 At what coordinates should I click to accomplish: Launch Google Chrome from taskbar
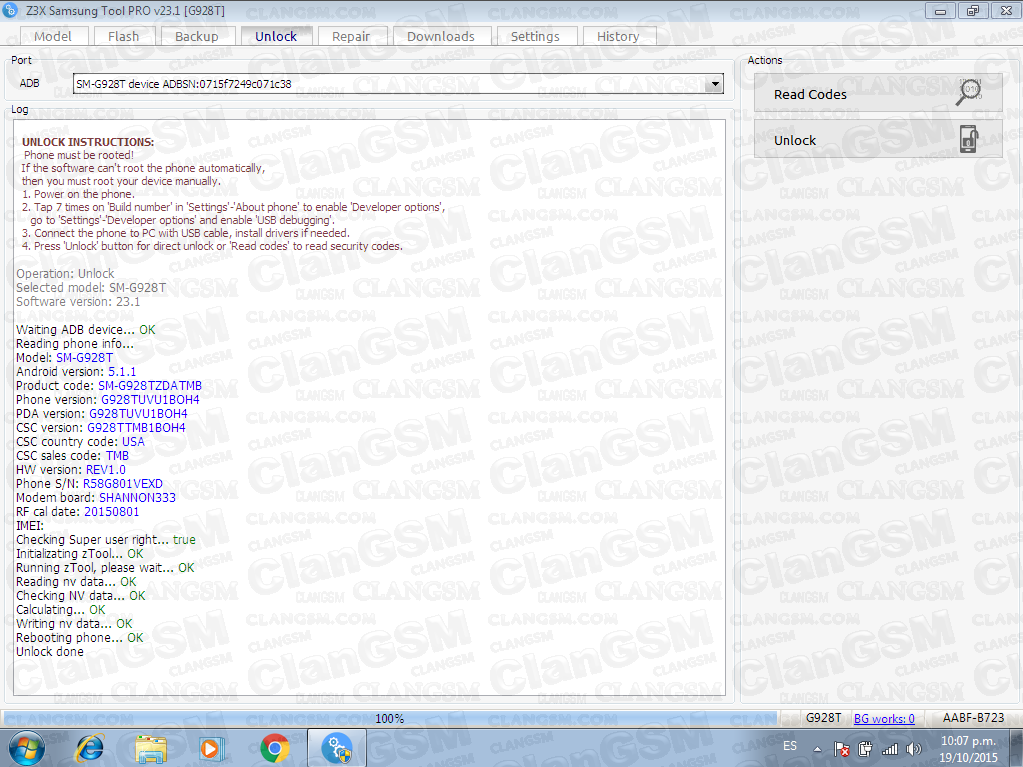coord(275,748)
